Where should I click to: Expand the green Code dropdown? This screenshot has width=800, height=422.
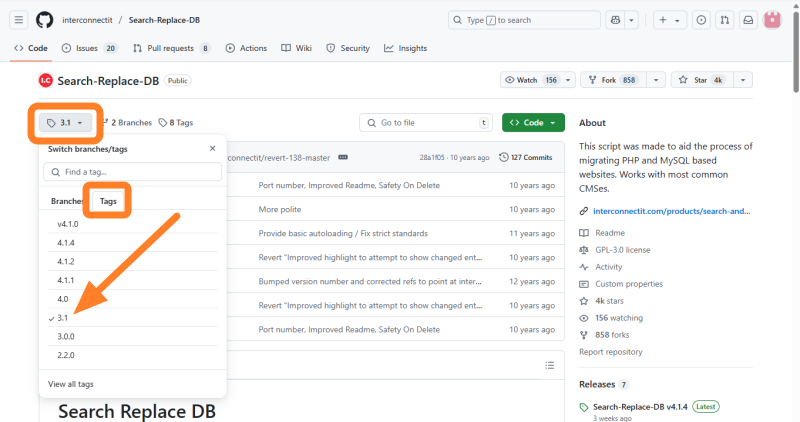[533, 122]
